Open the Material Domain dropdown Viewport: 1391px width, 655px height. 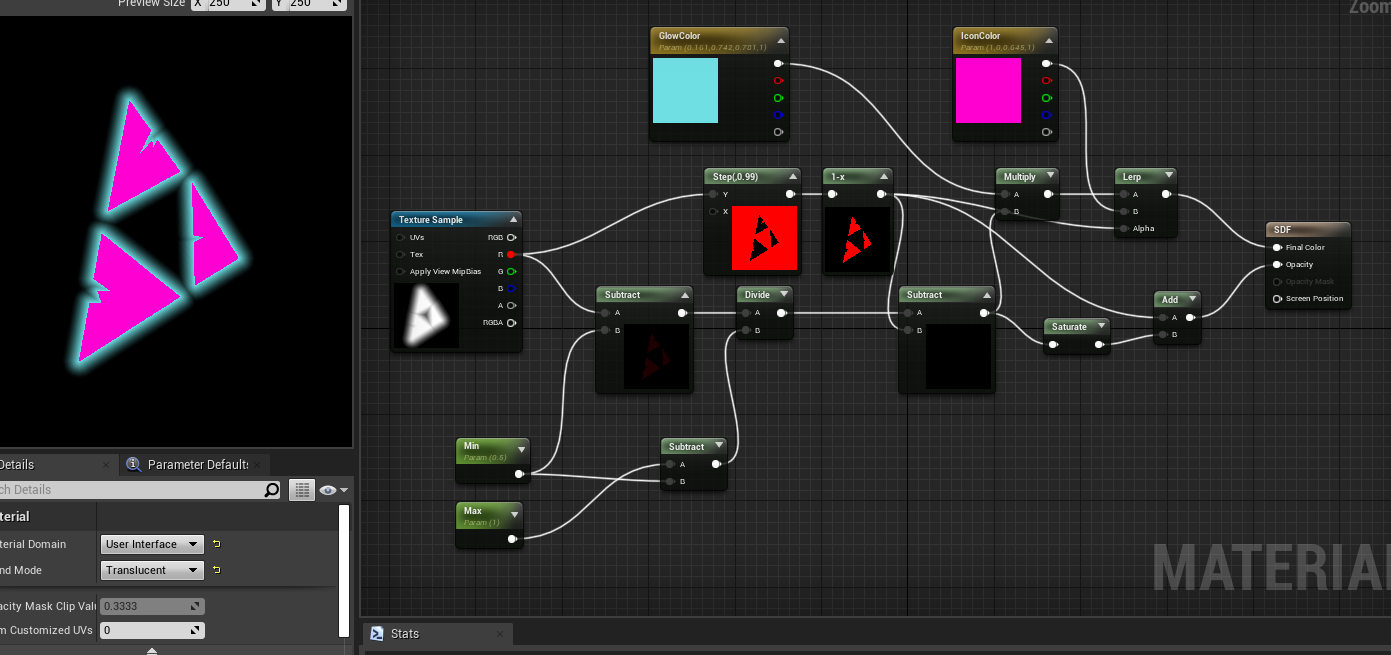[152, 544]
